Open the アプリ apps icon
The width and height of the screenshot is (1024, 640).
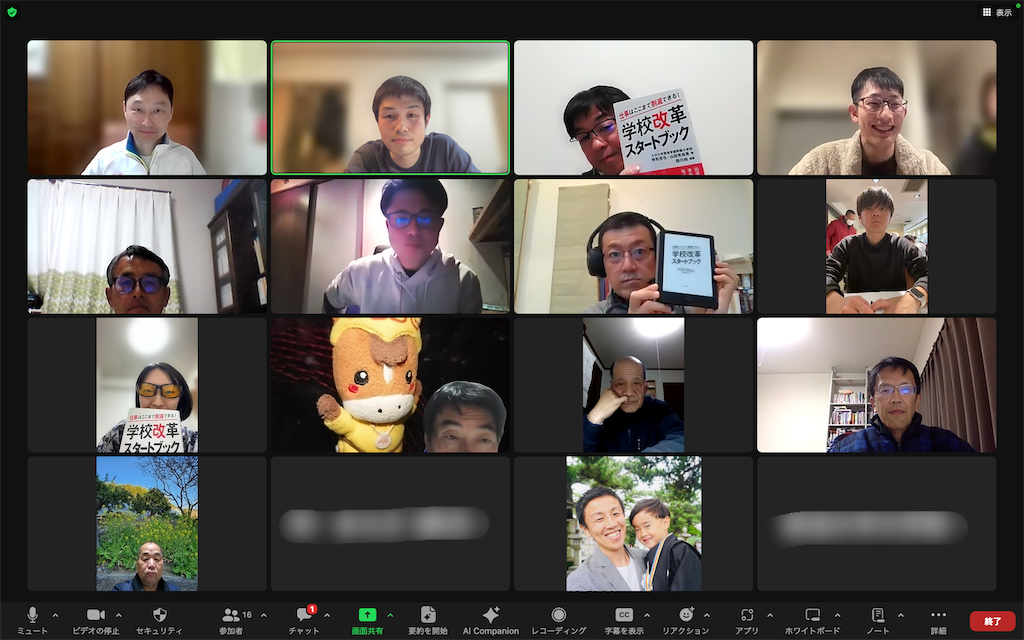click(x=747, y=615)
